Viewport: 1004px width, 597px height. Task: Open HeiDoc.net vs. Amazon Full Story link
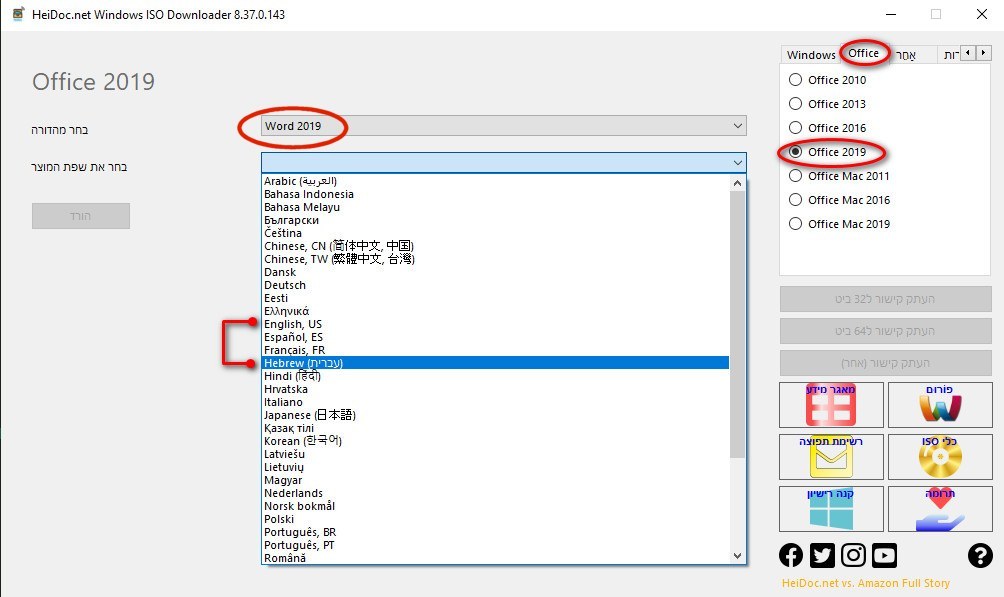point(865,583)
